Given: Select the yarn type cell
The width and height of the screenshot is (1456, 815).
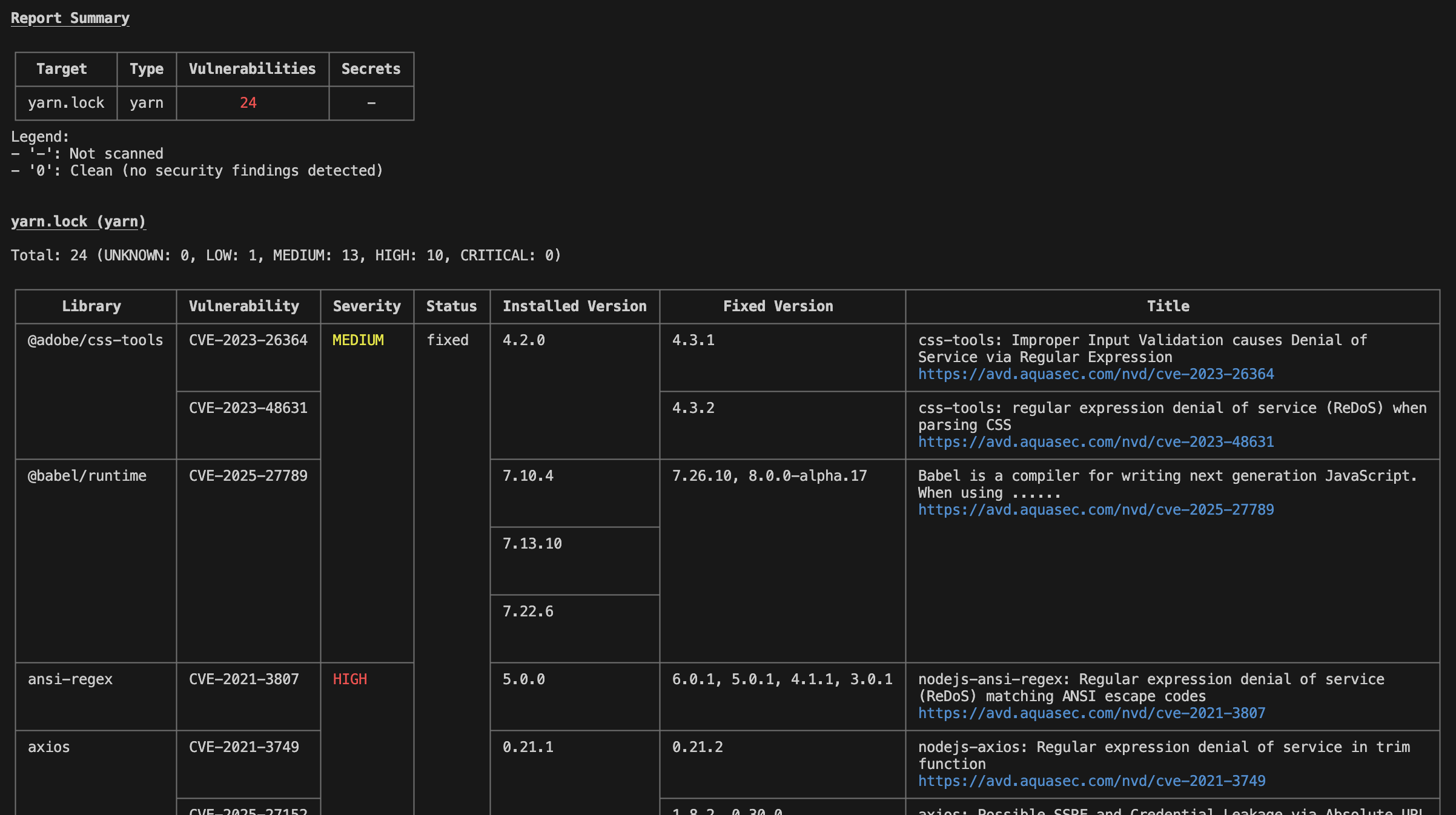Looking at the screenshot, I should pyautogui.click(x=147, y=103).
